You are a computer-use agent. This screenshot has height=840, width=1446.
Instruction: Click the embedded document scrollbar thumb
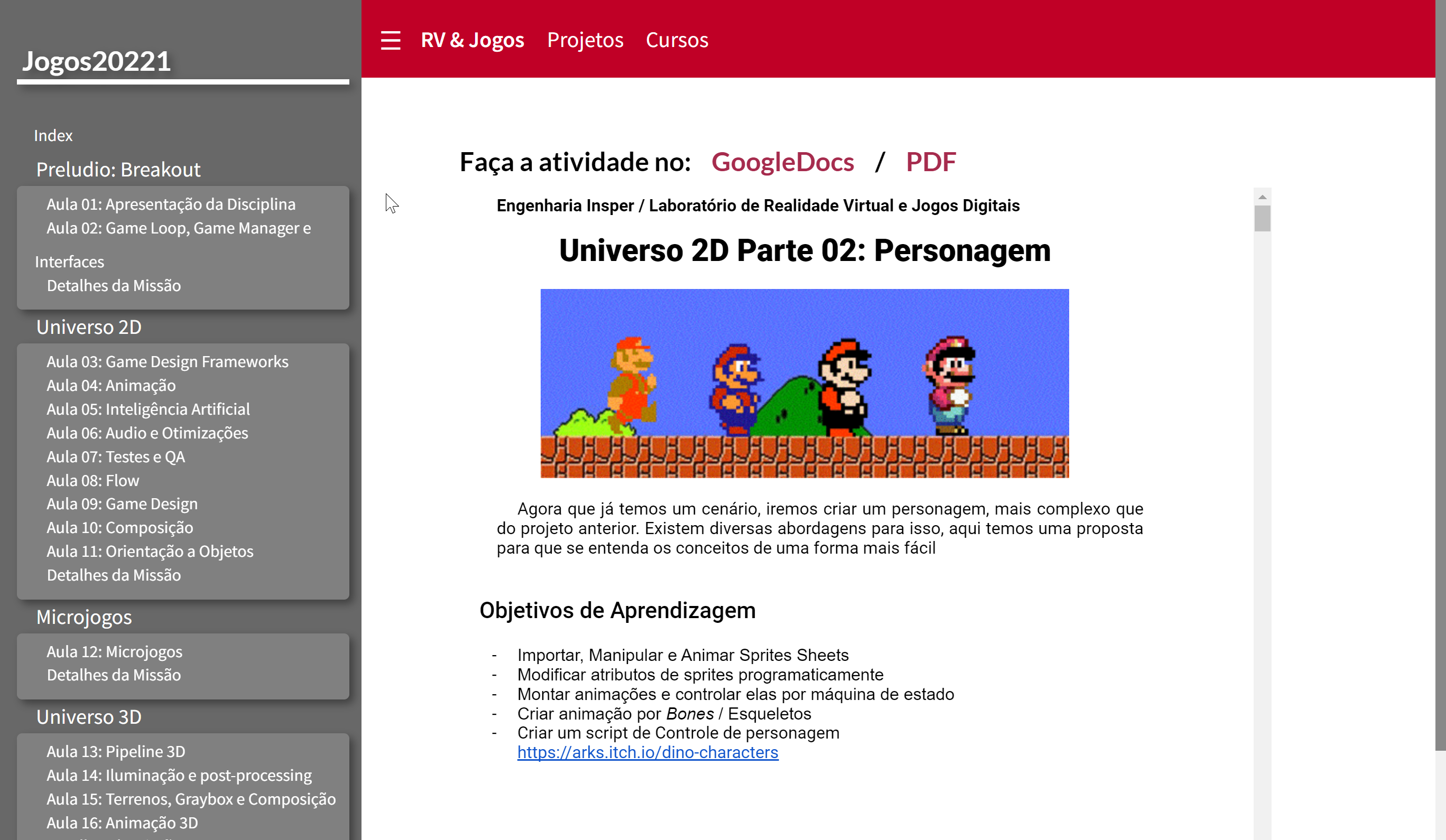click(x=1263, y=218)
